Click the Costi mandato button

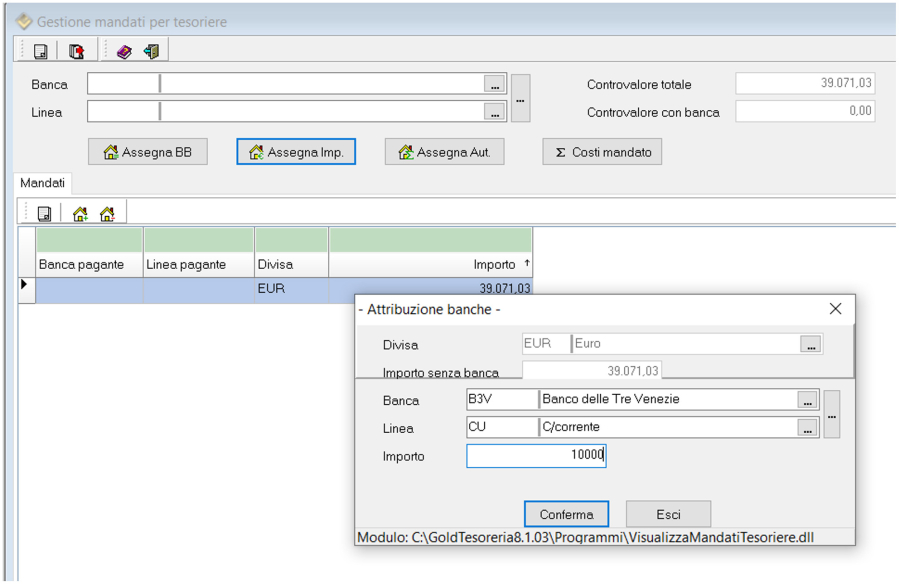tap(602, 152)
